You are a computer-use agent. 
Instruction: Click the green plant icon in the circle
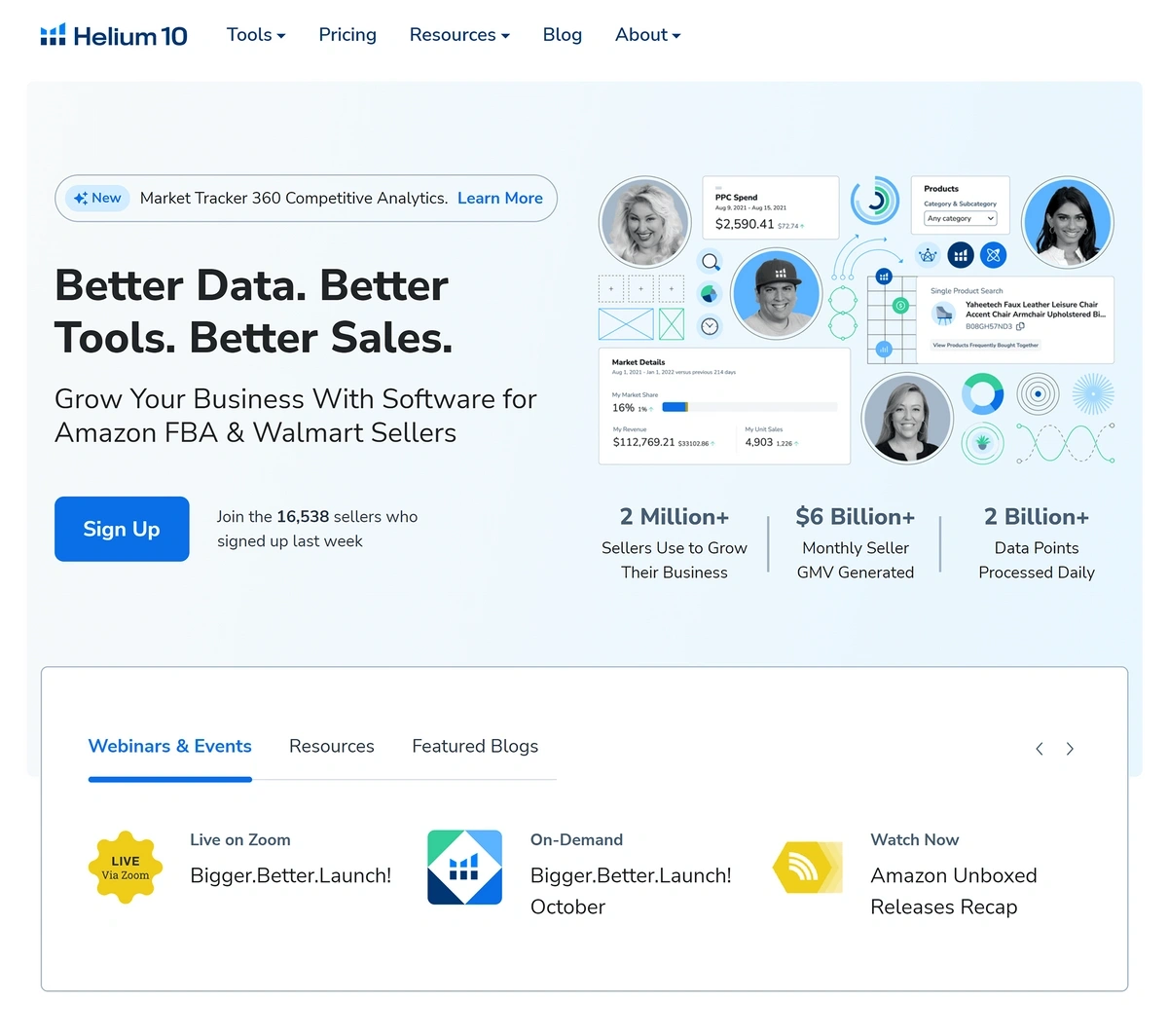point(982,443)
